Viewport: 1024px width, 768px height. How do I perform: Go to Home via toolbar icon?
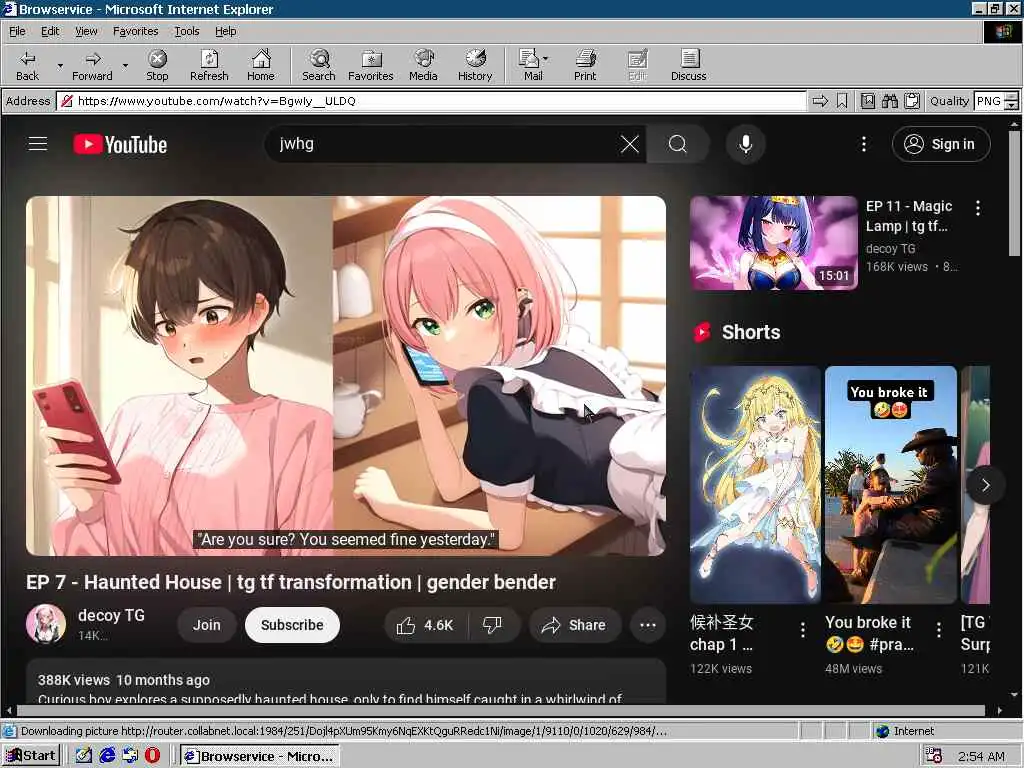coord(261,65)
